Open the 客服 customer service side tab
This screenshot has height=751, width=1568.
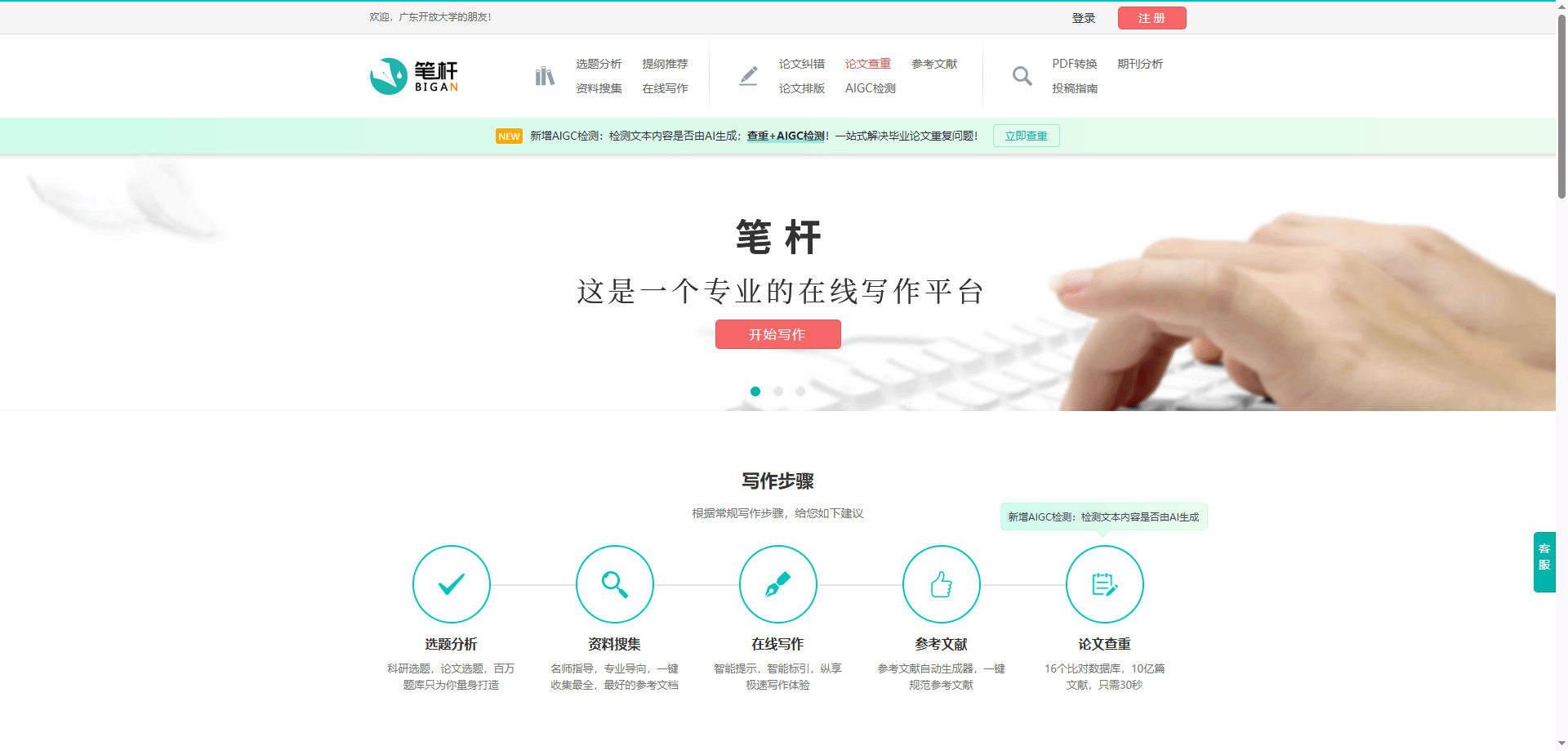point(1543,561)
